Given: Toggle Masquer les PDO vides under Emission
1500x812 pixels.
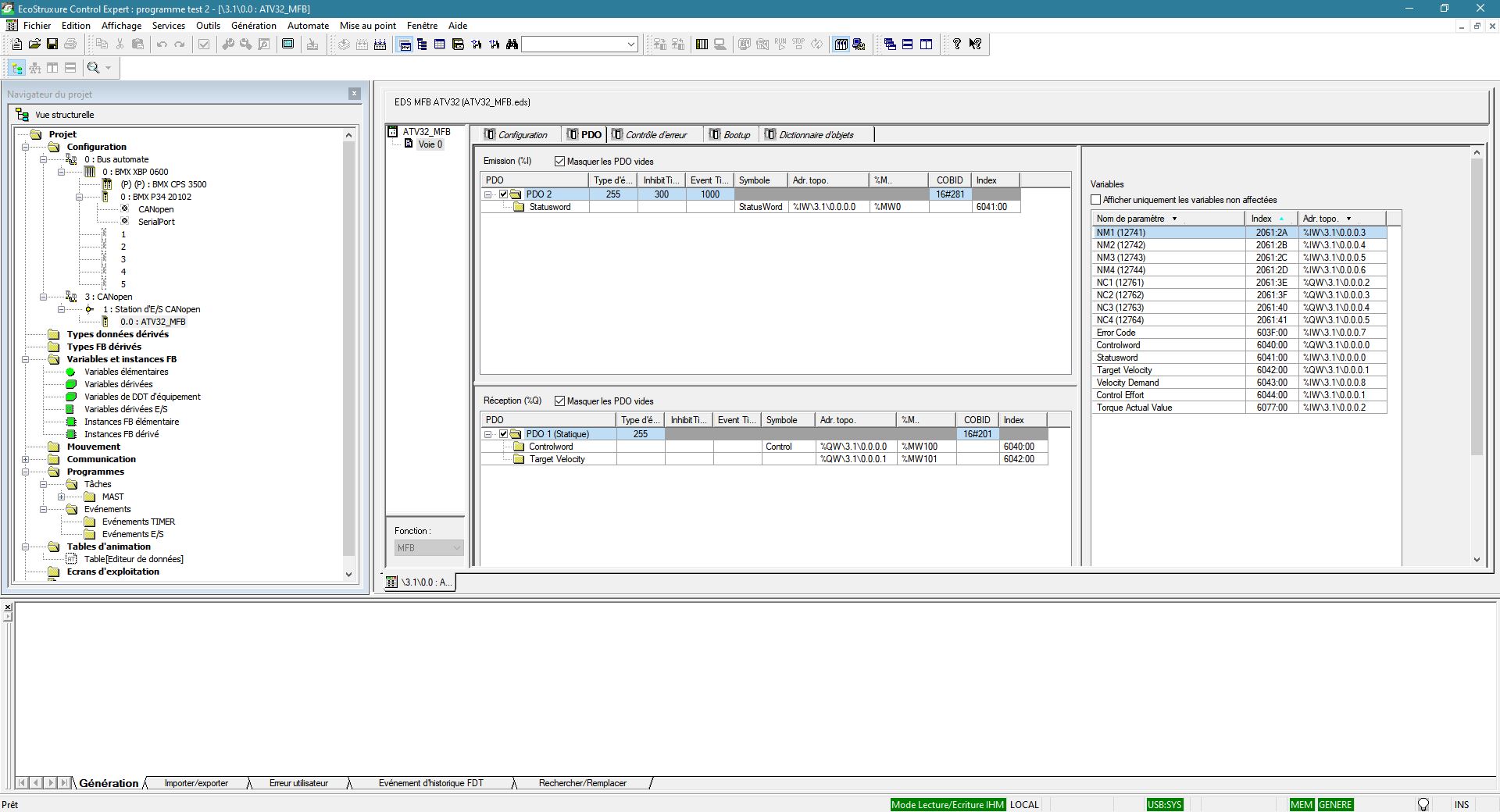Looking at the screenshot, I should (x=559, y=162).
